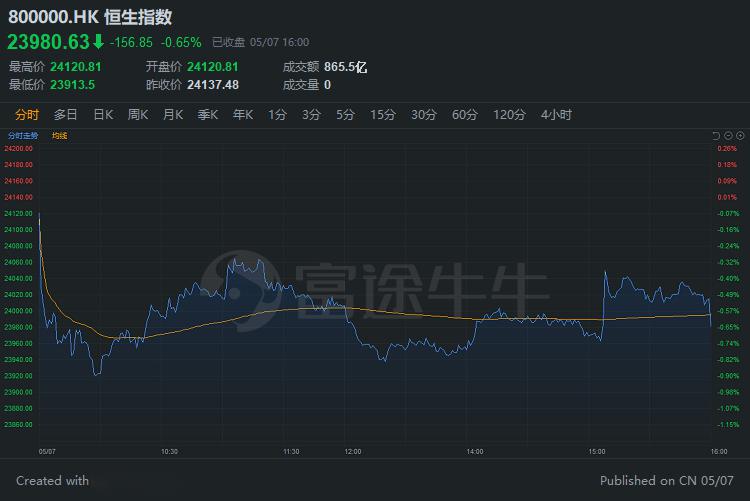Click the green down arrow beside price
The image size is (750, 501).
pos(98,42)
